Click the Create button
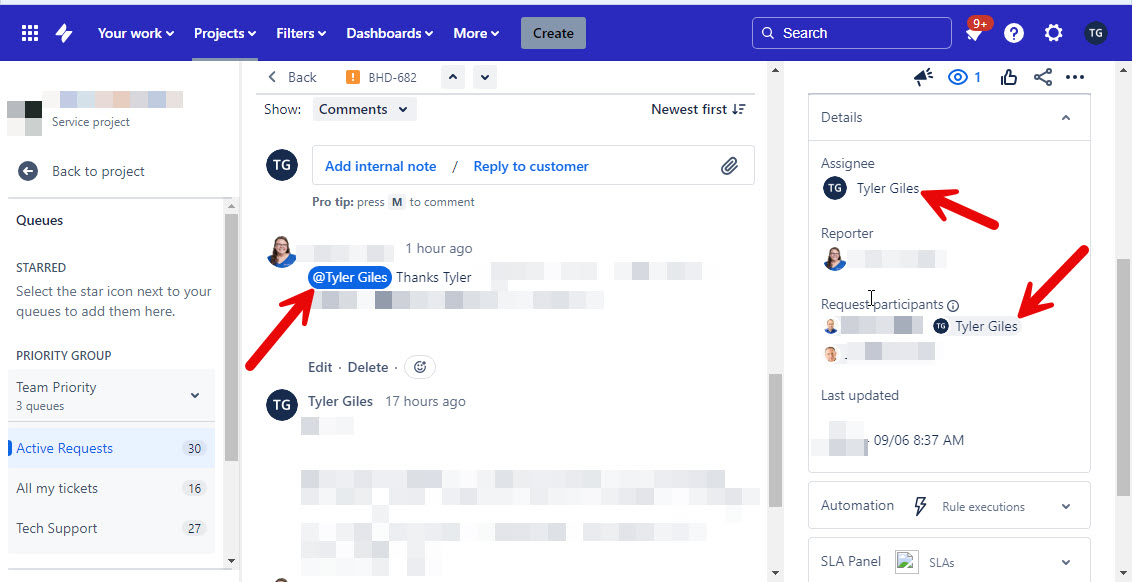Viewport: 1132px width, 582px height. (553, 33)
